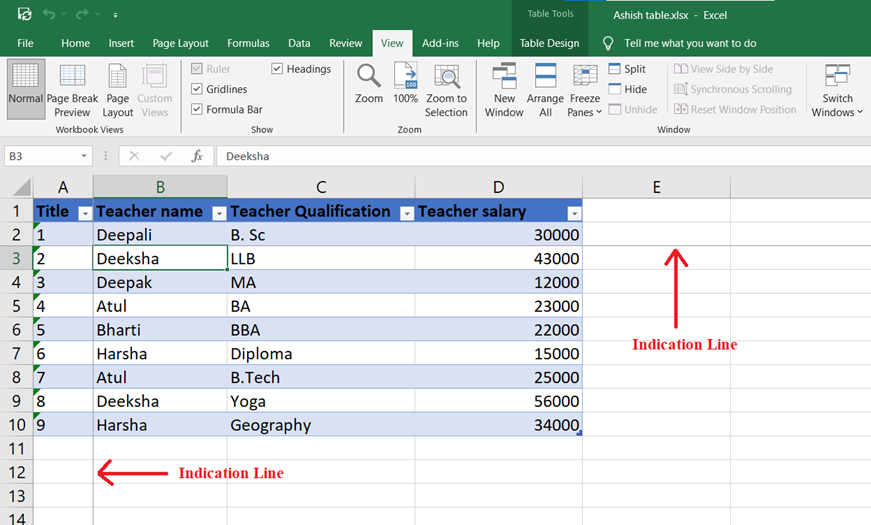Uncheck the Formula Bar checkbox
The image size is (871, 525).
pos(197,109)
